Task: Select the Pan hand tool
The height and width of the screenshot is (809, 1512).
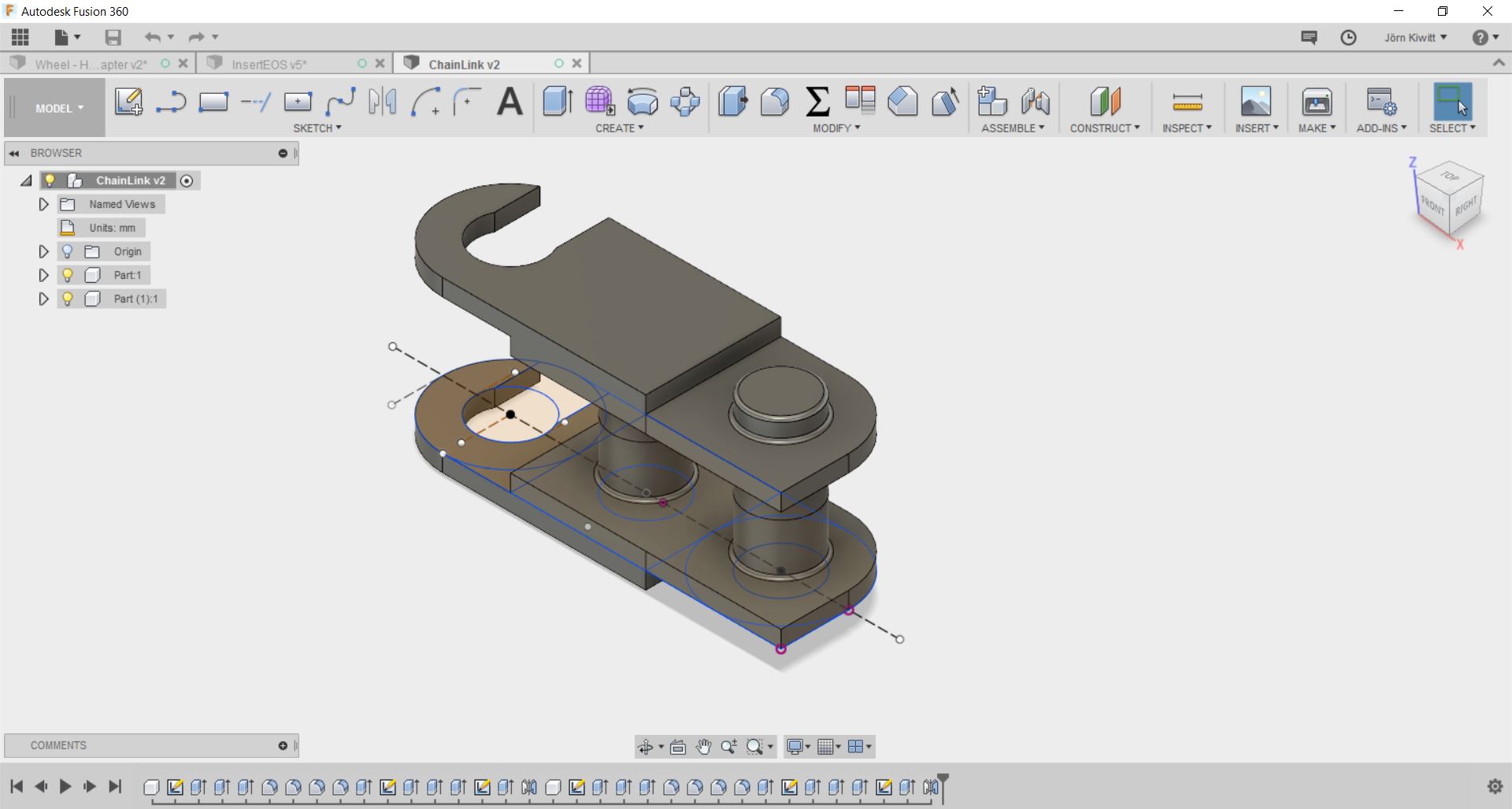Action: pos(703,747)
